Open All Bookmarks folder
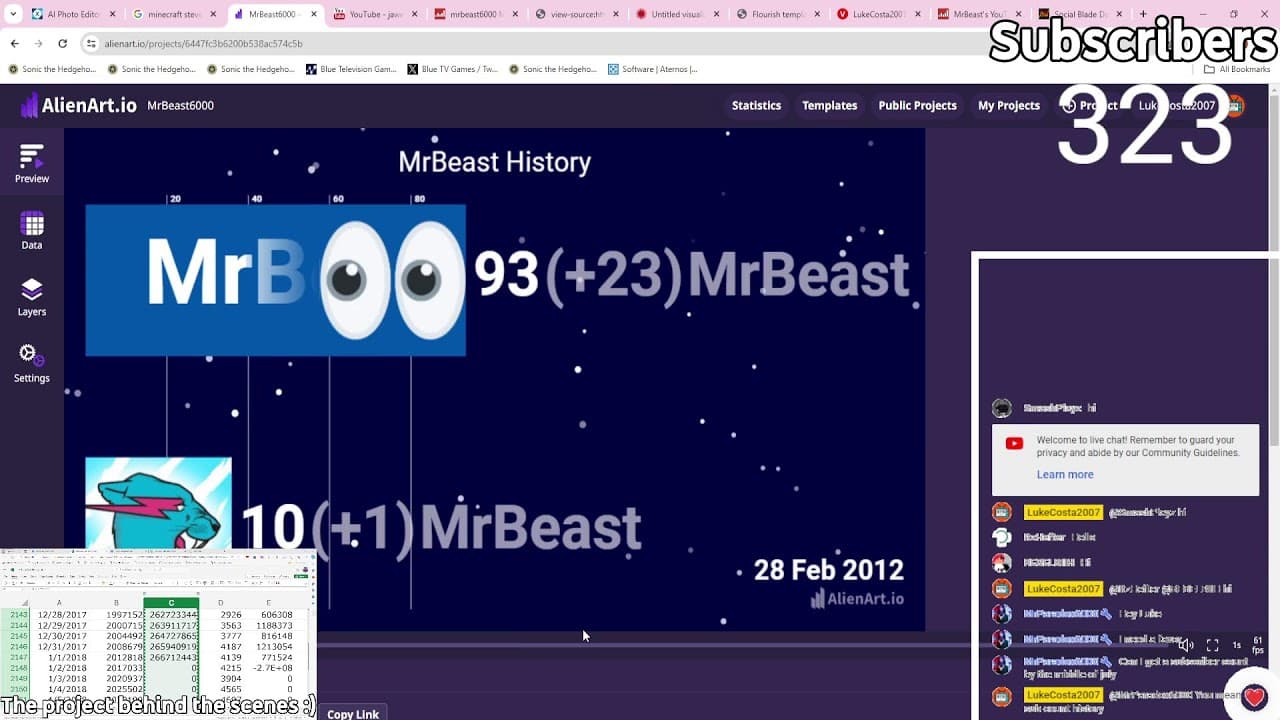This screenshot has height=720, width=1280. click(x=1237, y=69)
